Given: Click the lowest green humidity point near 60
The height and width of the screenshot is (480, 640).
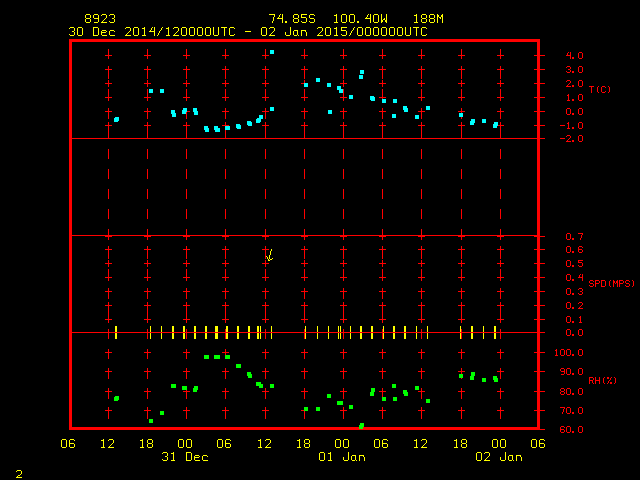Looking at the screenshot, I should 361,426.
